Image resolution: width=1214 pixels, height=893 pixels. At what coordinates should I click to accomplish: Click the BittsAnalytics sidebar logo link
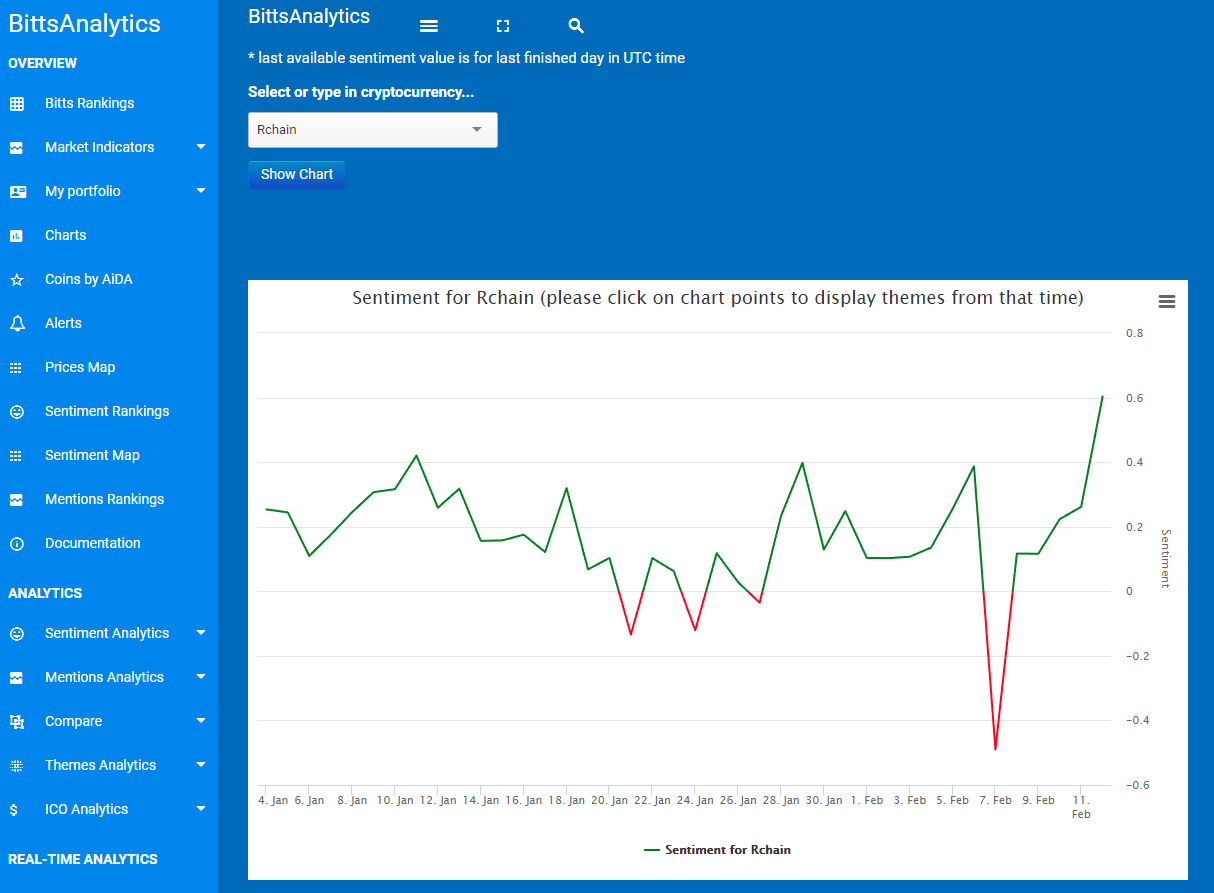click(84, 24)
